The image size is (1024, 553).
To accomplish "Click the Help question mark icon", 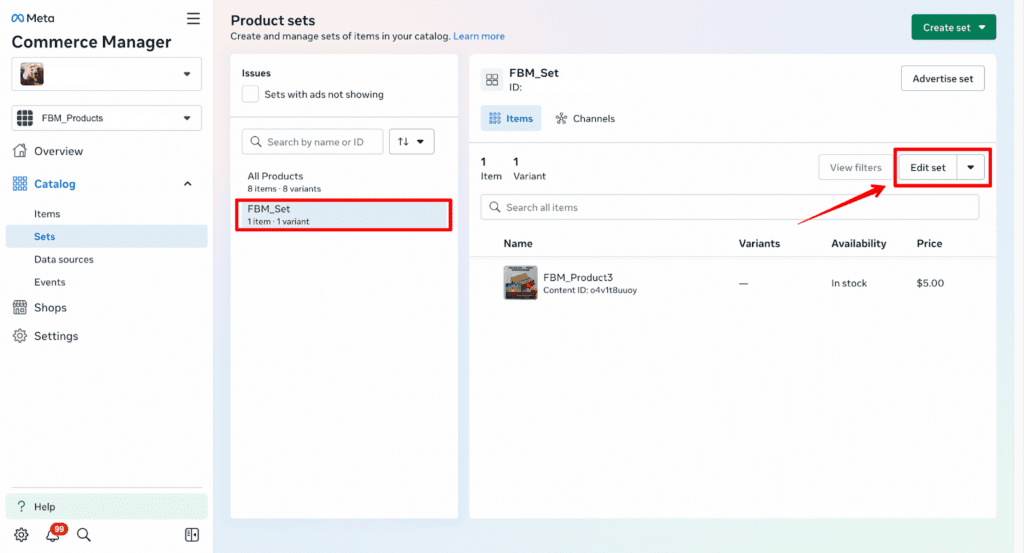I will point(22,506).
